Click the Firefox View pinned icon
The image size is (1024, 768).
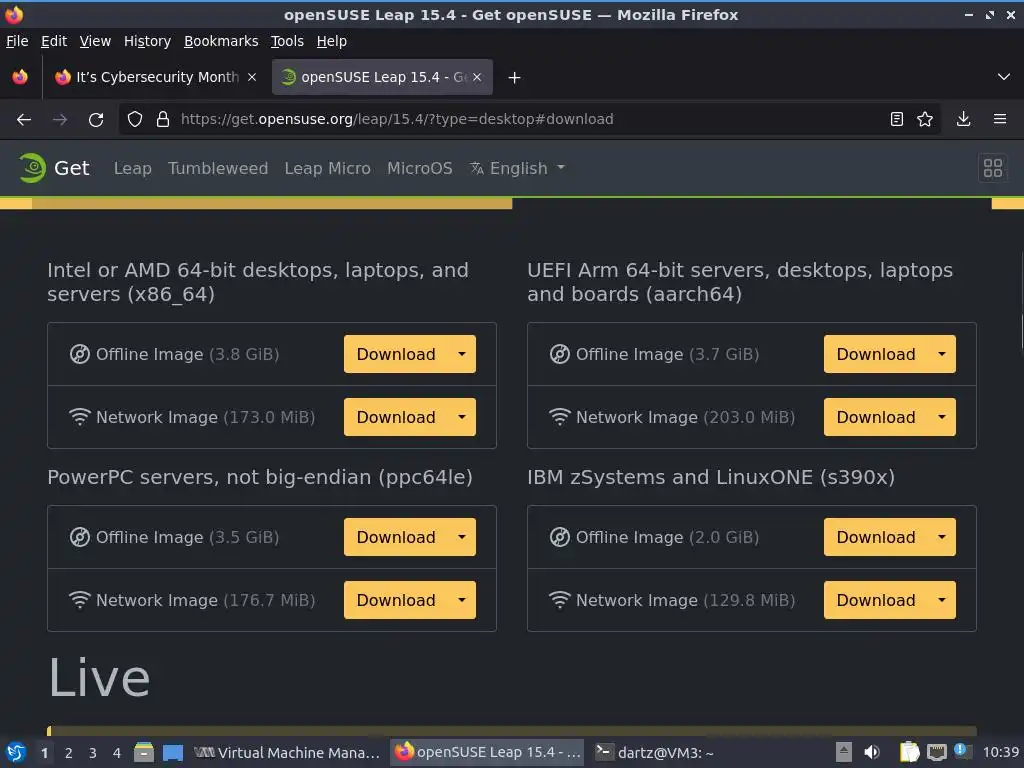(x=20, y=77)
